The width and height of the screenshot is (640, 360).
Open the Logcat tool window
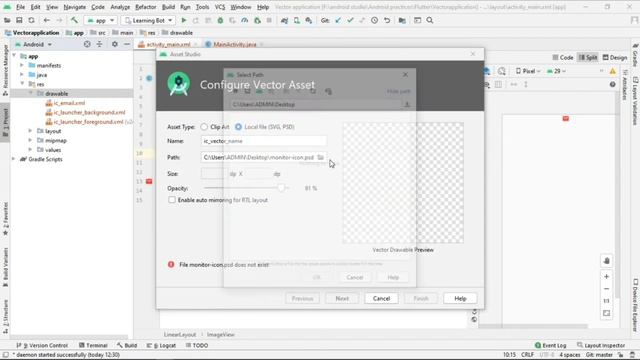pos(162,345)
